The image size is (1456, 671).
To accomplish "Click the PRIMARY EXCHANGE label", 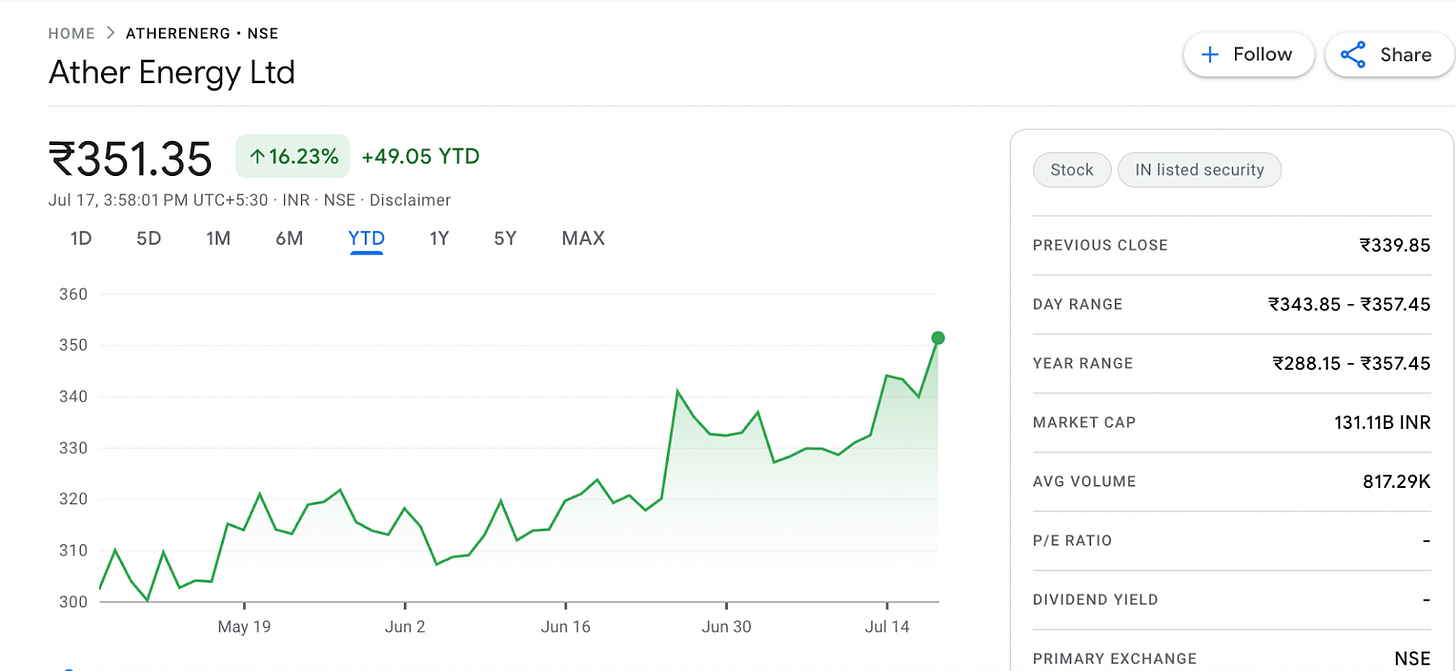I will coord(1115,658).
